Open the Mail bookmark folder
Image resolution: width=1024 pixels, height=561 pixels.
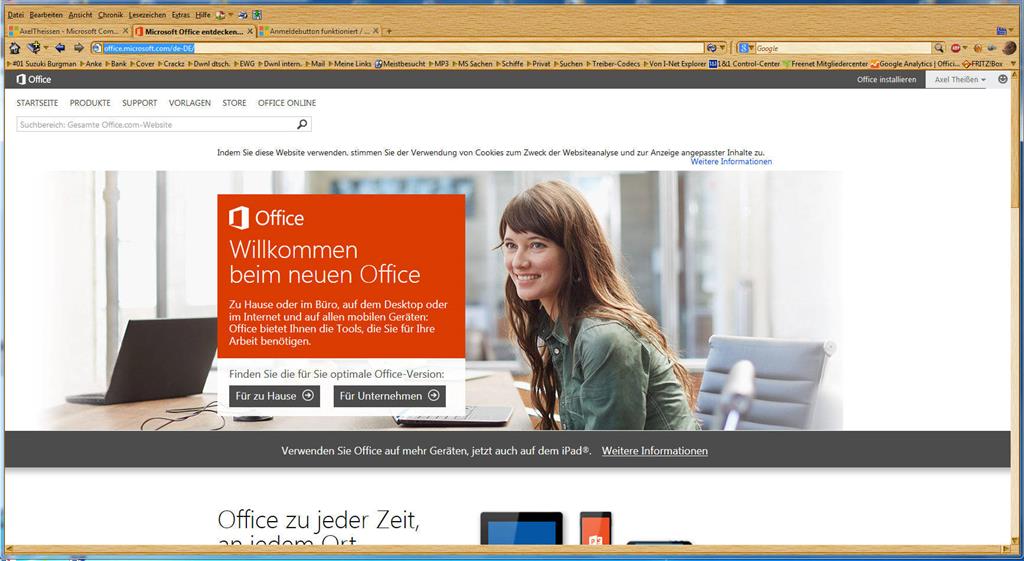[x=315, y=64]
